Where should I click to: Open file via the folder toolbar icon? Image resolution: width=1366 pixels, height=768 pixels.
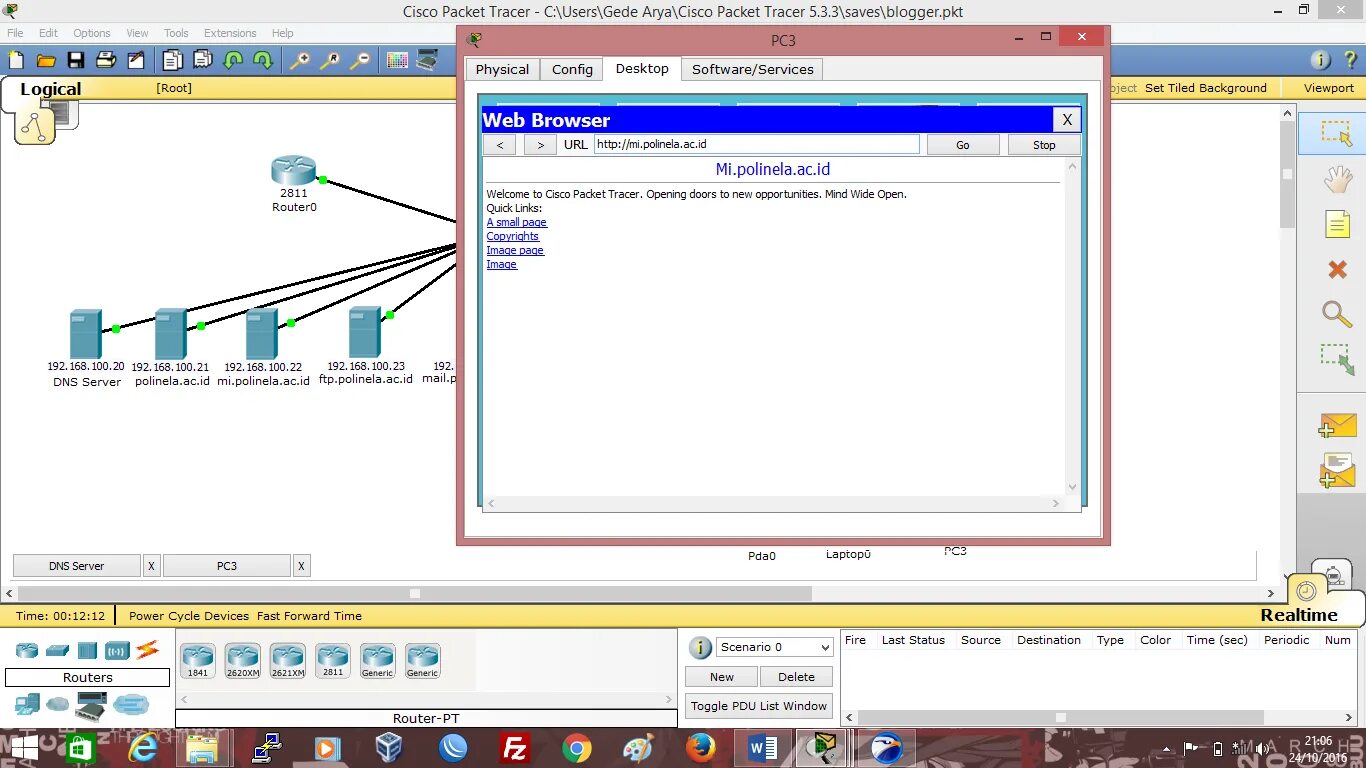click(45, 60)
